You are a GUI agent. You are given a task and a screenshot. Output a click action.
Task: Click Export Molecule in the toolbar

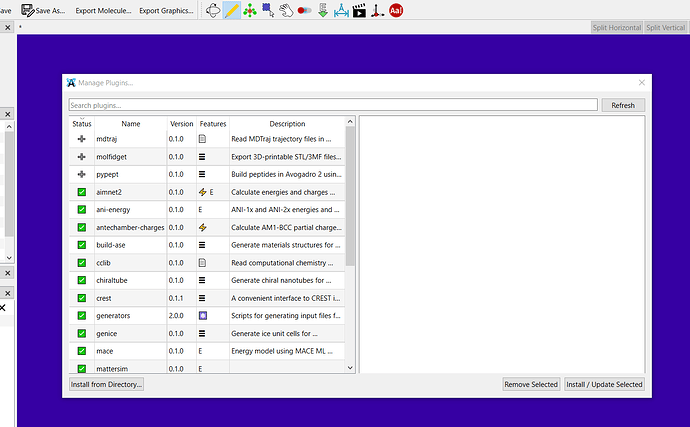pos(103,11)
